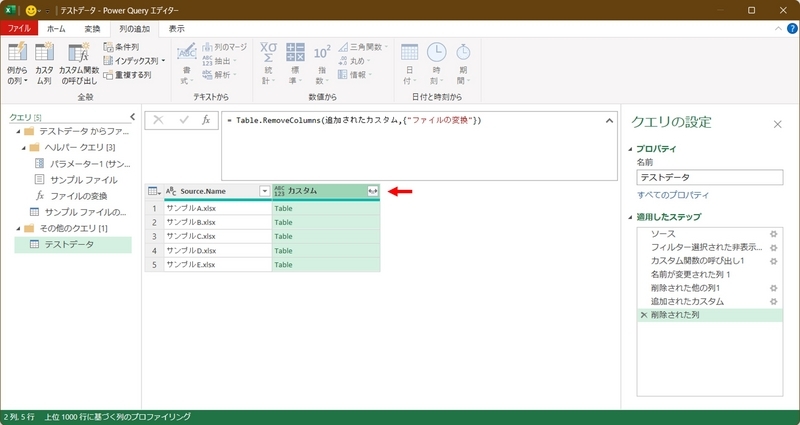This screenshot has width=800, height=425.
Task: Open settings gear for ソース step
Action: click(773, 234)
